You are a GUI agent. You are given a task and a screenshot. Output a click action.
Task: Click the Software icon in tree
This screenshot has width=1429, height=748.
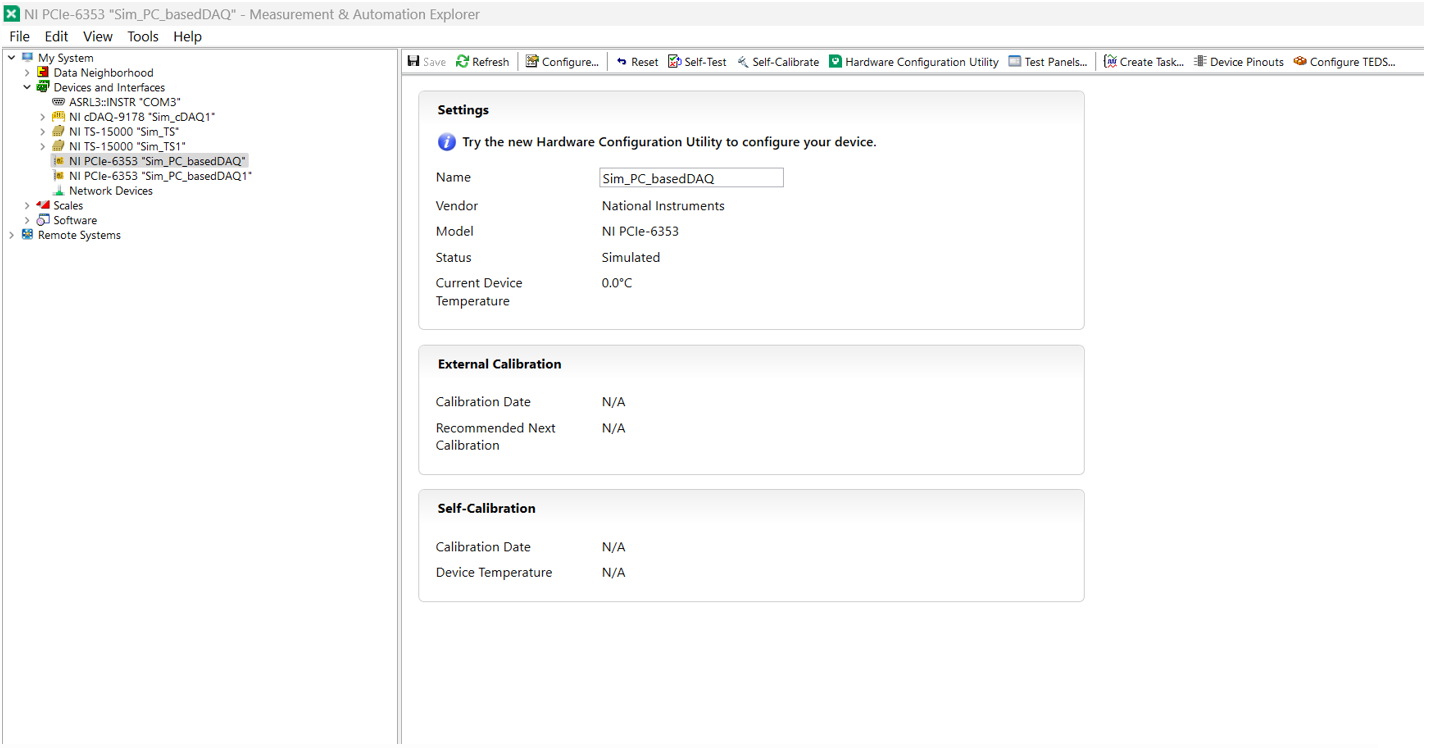[43, 220]
